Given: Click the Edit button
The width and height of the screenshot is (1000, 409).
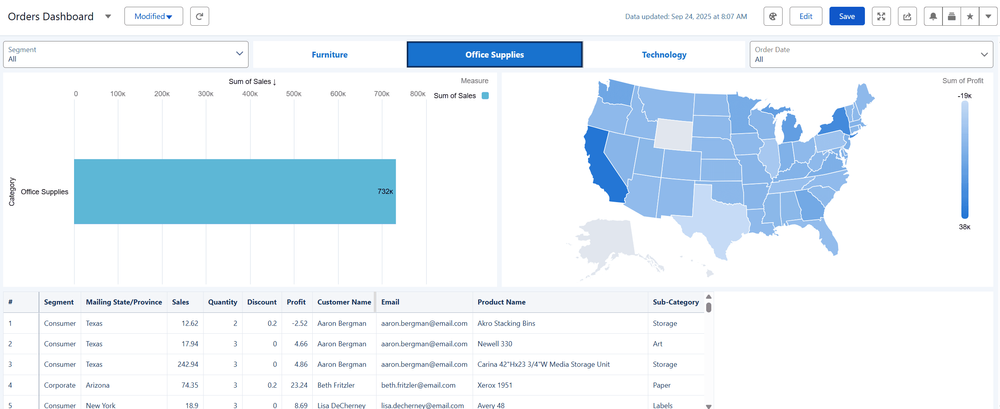Looking at the screenshot, I should point(805,16).
